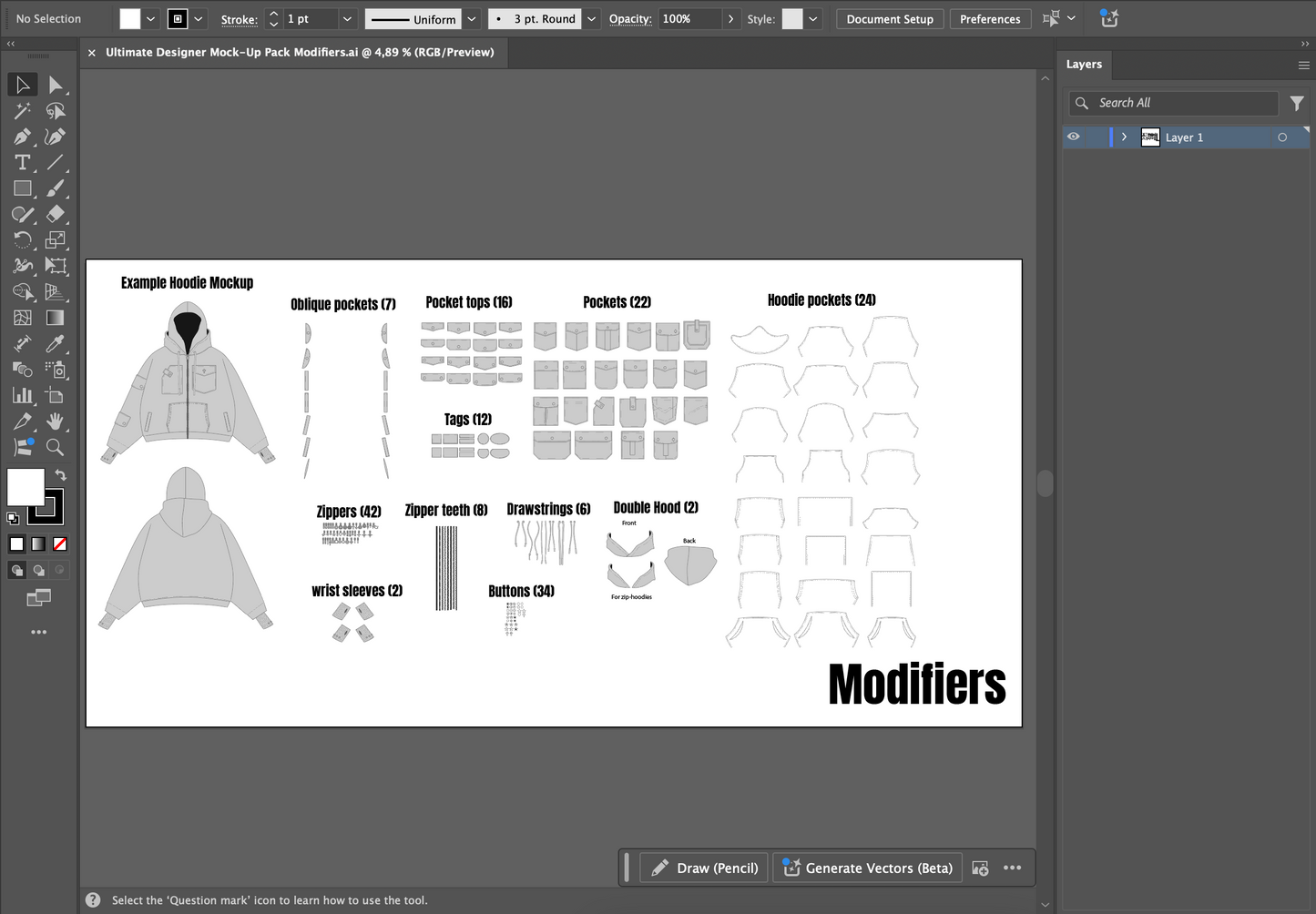Hide Layer 1 with the eye icon
Image resolution: width=1316 pixels, height=914 pixels.
(x=1074, y=137)
